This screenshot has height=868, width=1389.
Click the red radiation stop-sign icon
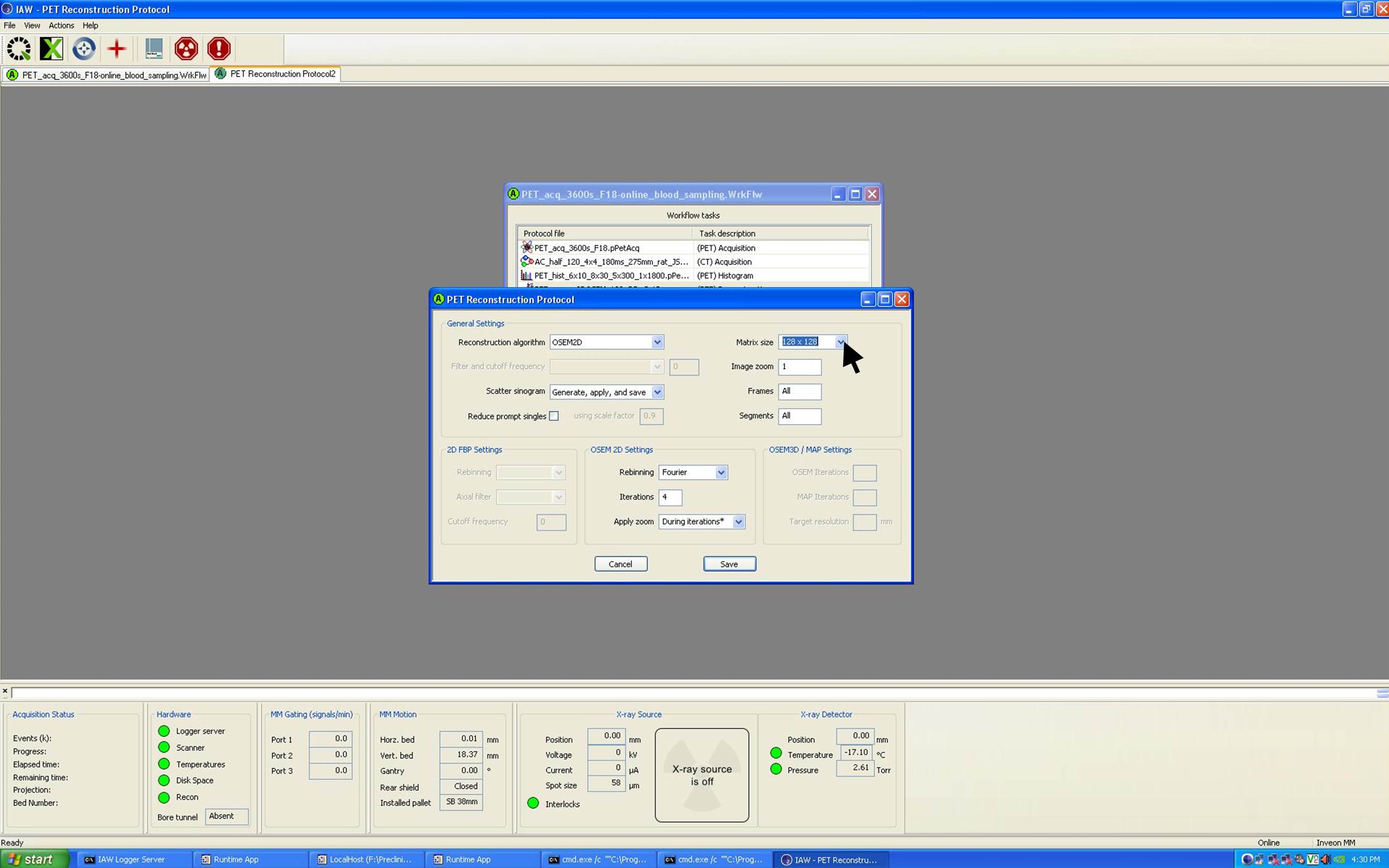(x=186, y=49)
